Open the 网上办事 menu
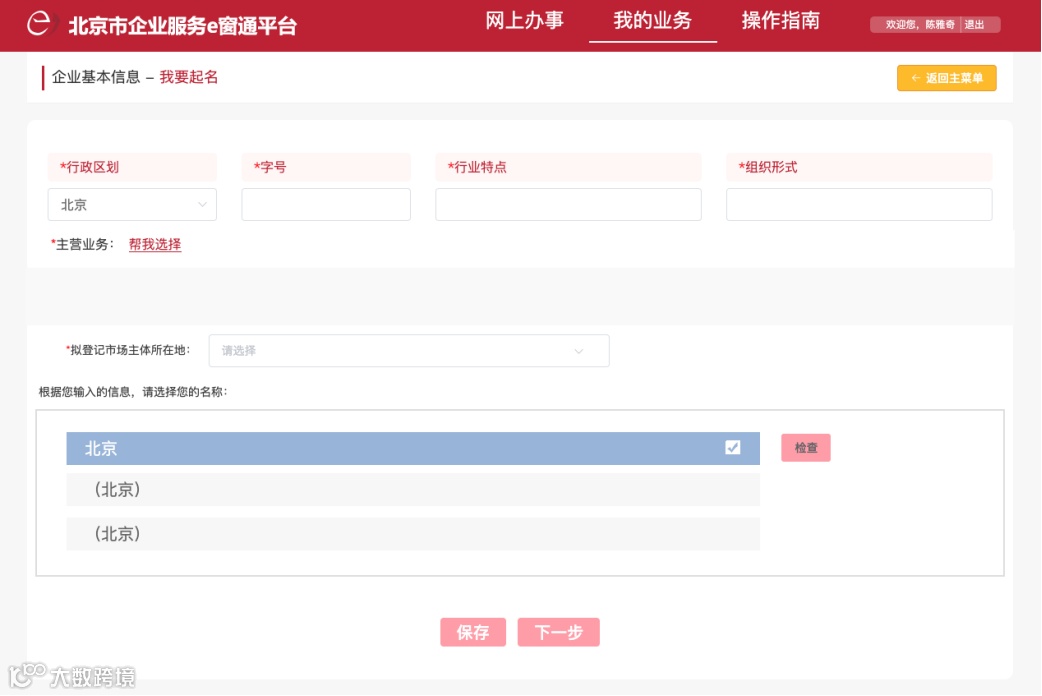Screen dimensions: 1042x696 (524, 21)
